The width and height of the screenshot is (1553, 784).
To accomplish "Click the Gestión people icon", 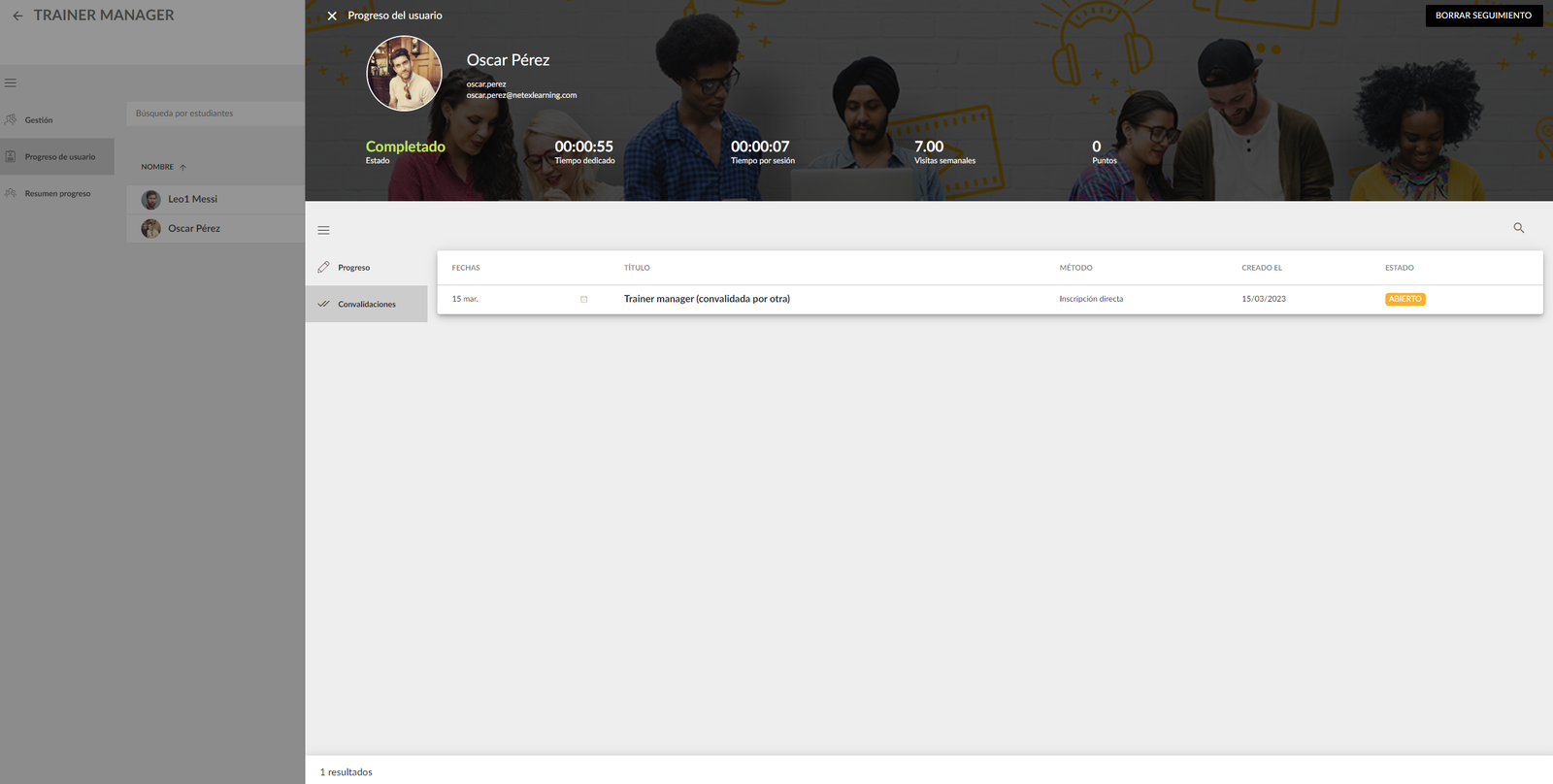I will click(x=11, y=119).
